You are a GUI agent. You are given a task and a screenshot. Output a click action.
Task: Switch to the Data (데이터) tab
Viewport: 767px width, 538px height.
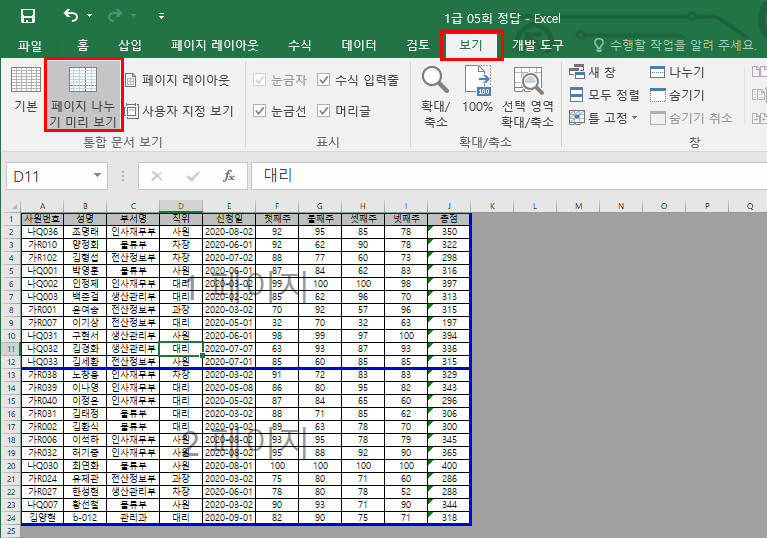tap(359, 45)
